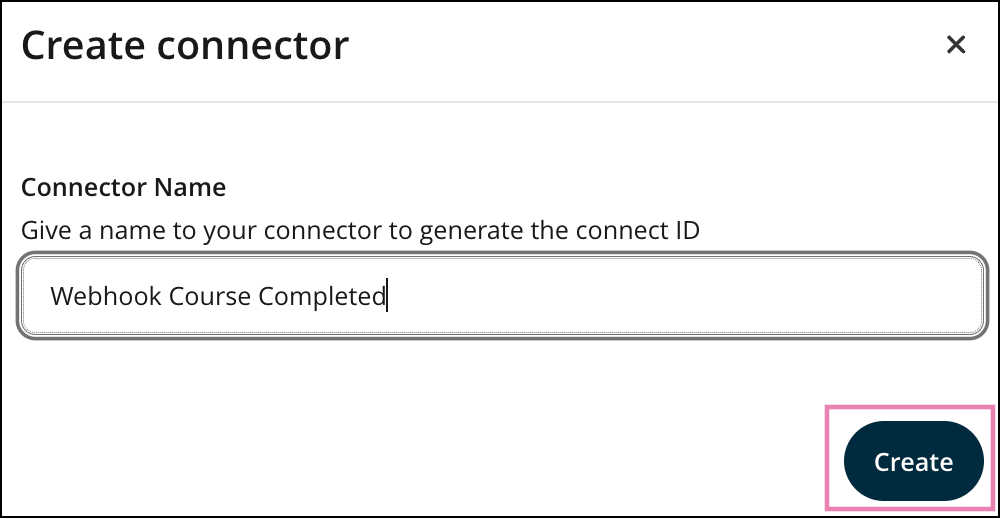
Task: Close the Create connector dialog
Action: (956, 45)
